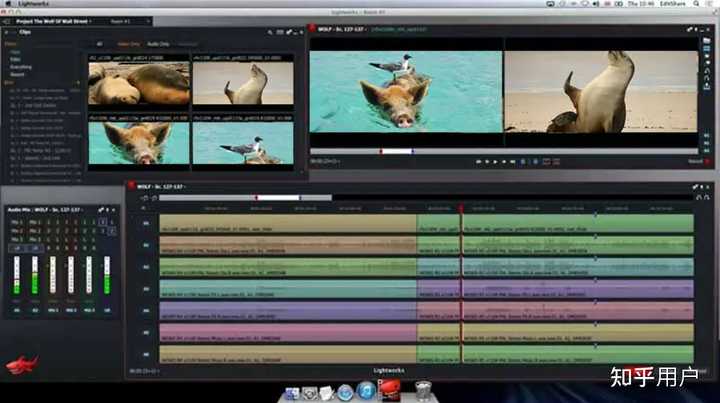Open the Trash in the dock

(x=422, y=390)
